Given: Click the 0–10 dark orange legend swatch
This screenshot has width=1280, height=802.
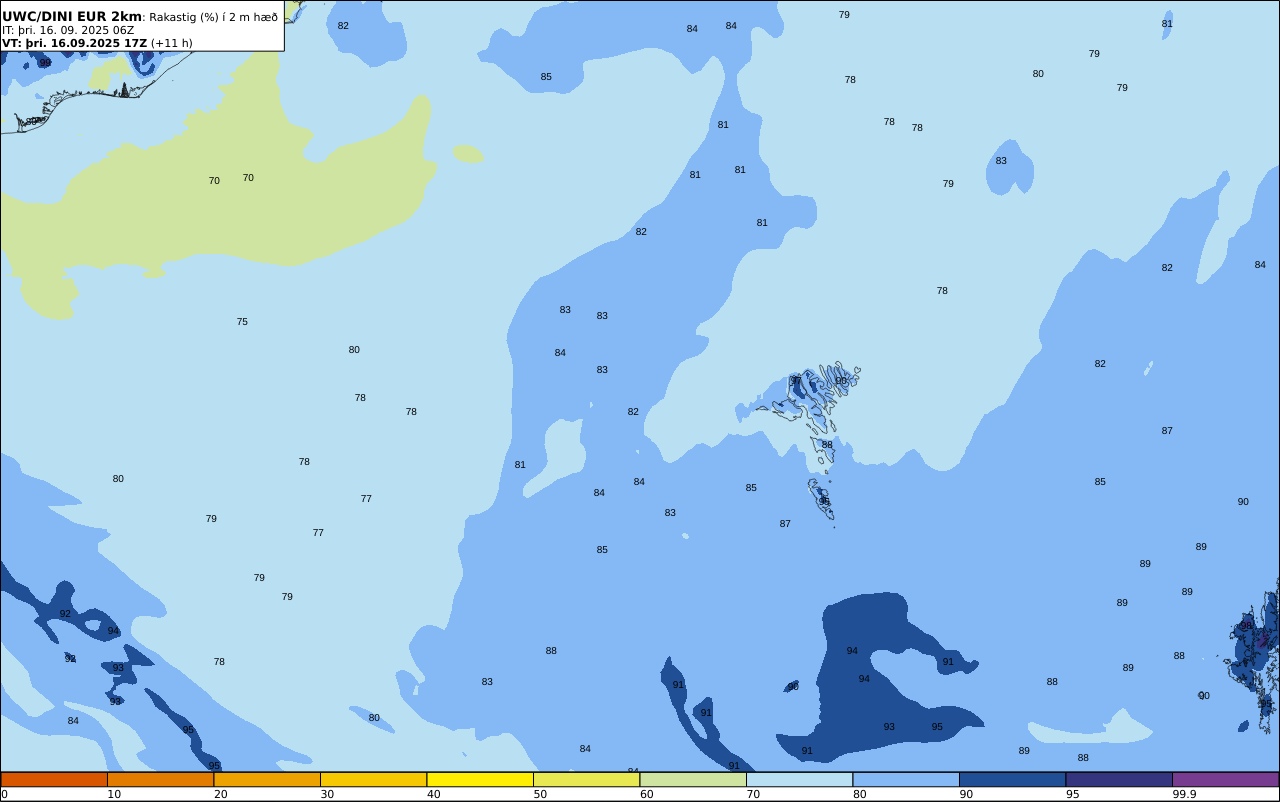Looking at the screenshot, I should point(54,779).
